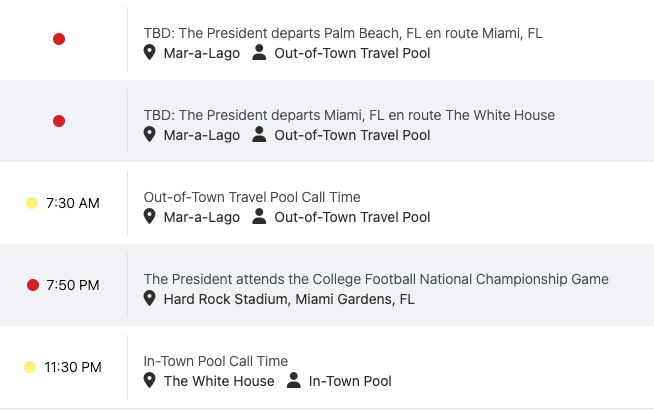Click the 7:50 PM time label
This screenshot has height=411, width=654.
coord(73,285)
